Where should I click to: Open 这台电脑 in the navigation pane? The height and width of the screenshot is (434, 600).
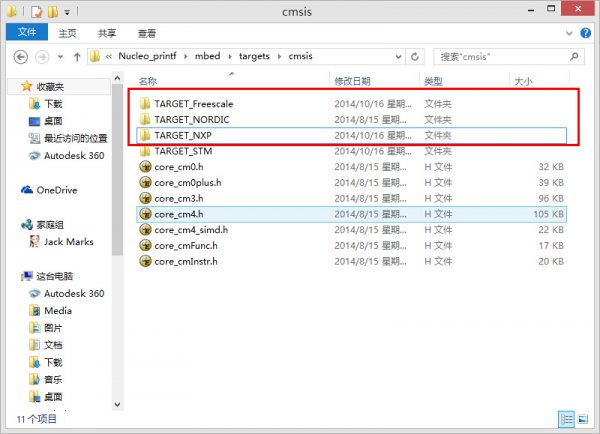pyautogui.click(x=54, y=276)
